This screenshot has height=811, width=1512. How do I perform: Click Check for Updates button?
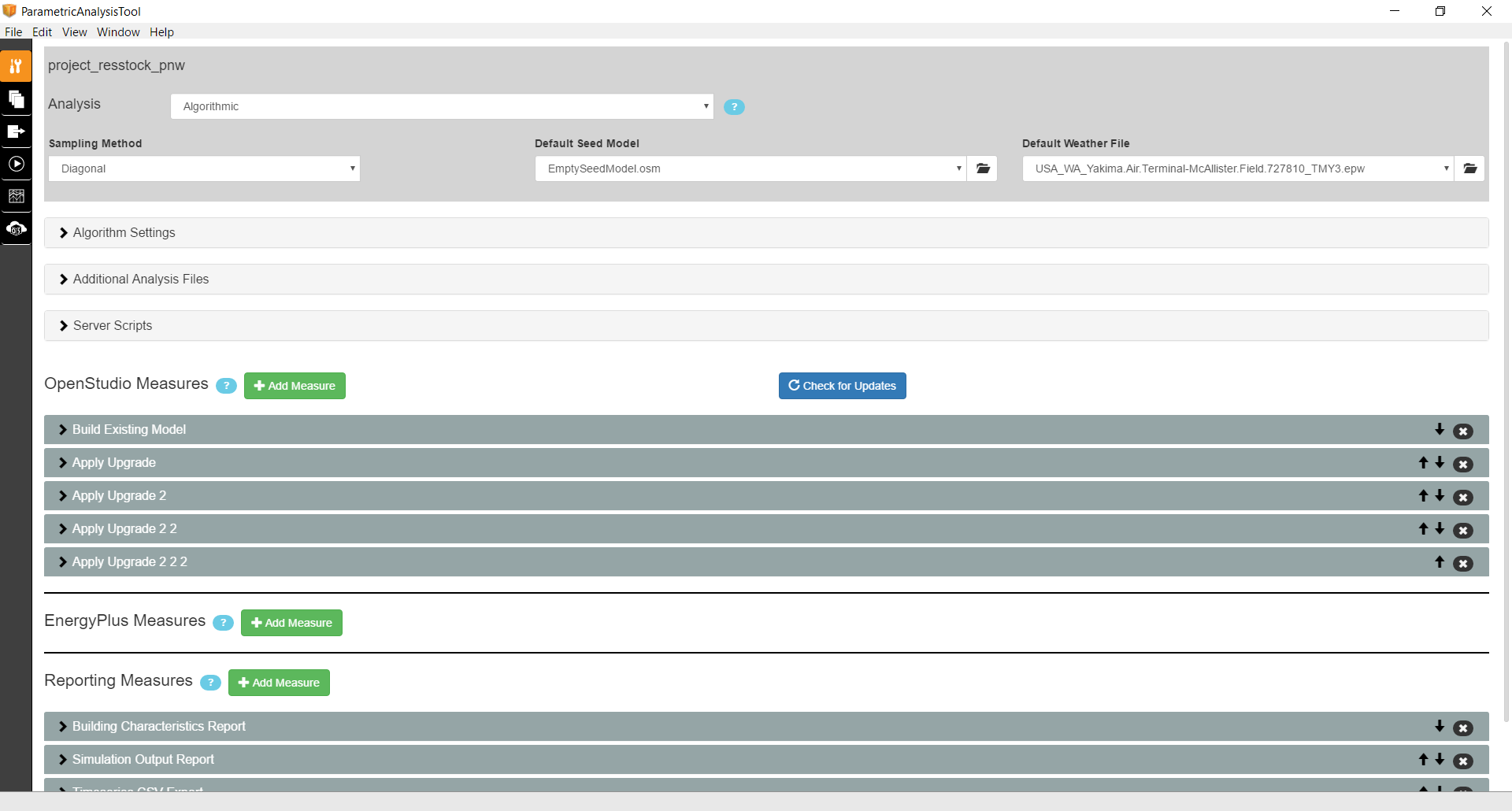[x=841, y=385]
